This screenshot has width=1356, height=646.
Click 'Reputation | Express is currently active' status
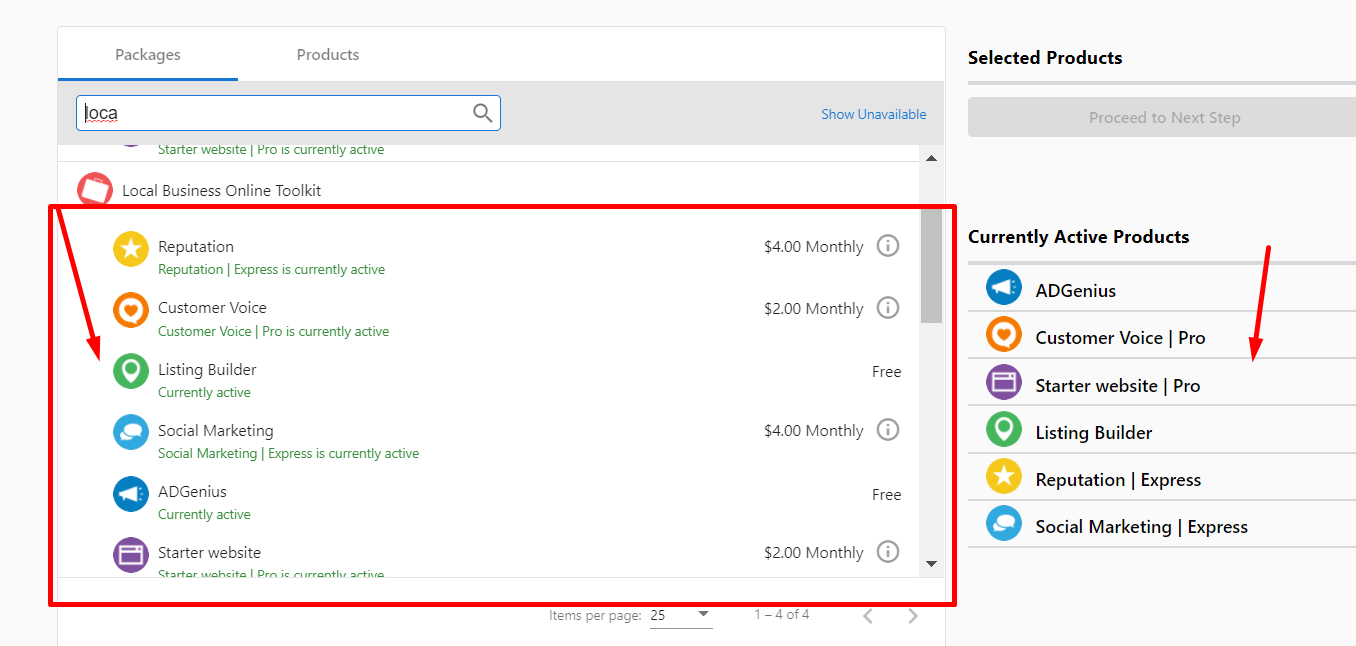pos(271,270)
